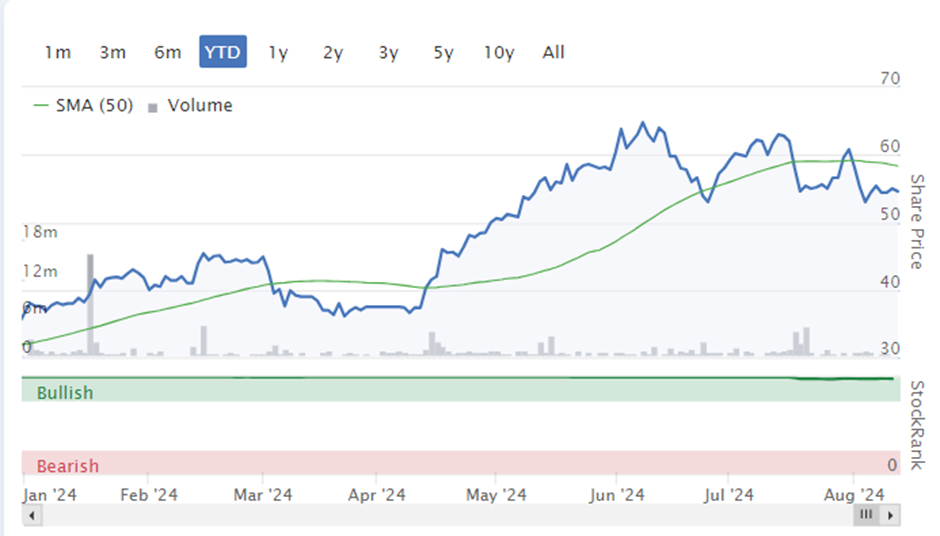Click the Jan '24 axis label

click(x=50, y=495)
